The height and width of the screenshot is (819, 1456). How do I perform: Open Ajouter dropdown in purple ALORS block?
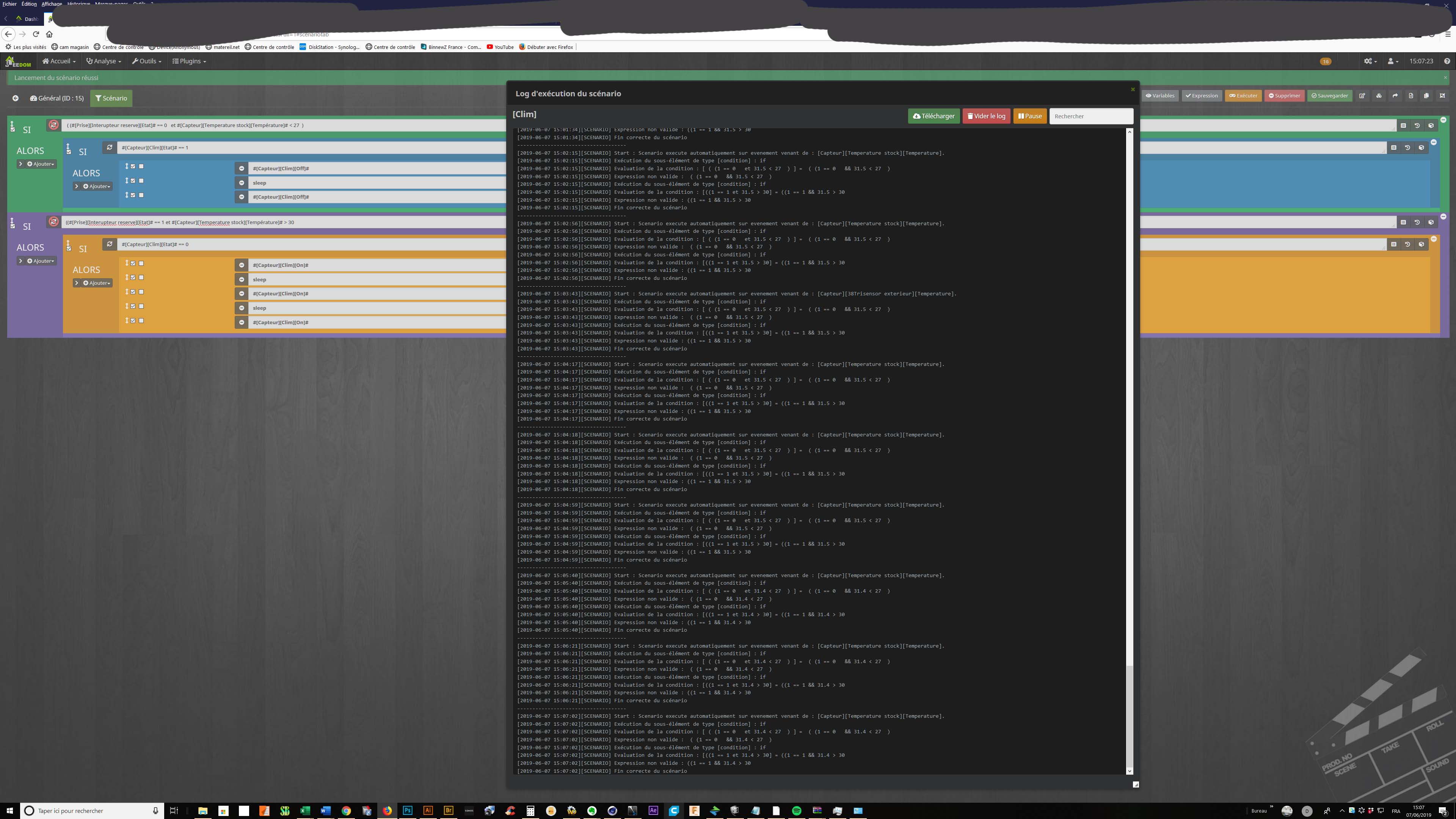41,260
